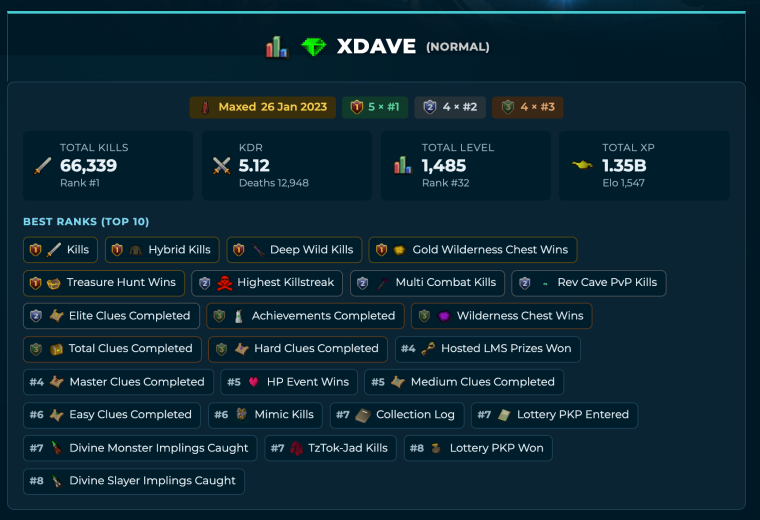The height and width of the screenshot is (520, 760).
Task: Click the lamp icon in Total XP card
Action: coord(582,165)
